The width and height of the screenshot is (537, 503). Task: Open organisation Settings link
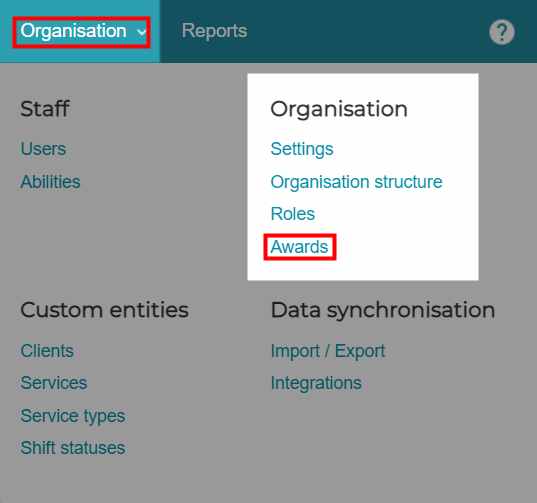[302, 149]
